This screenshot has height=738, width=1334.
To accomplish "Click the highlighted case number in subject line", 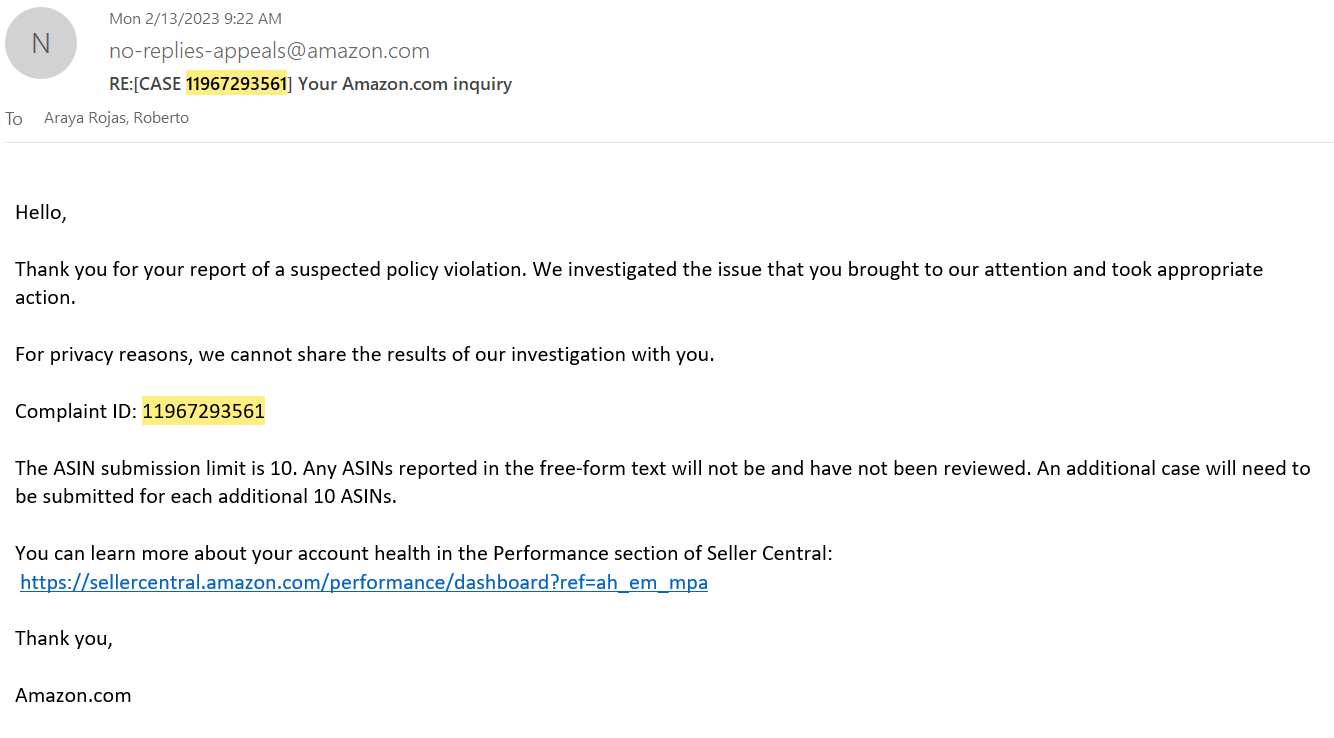I will (237, 84).
